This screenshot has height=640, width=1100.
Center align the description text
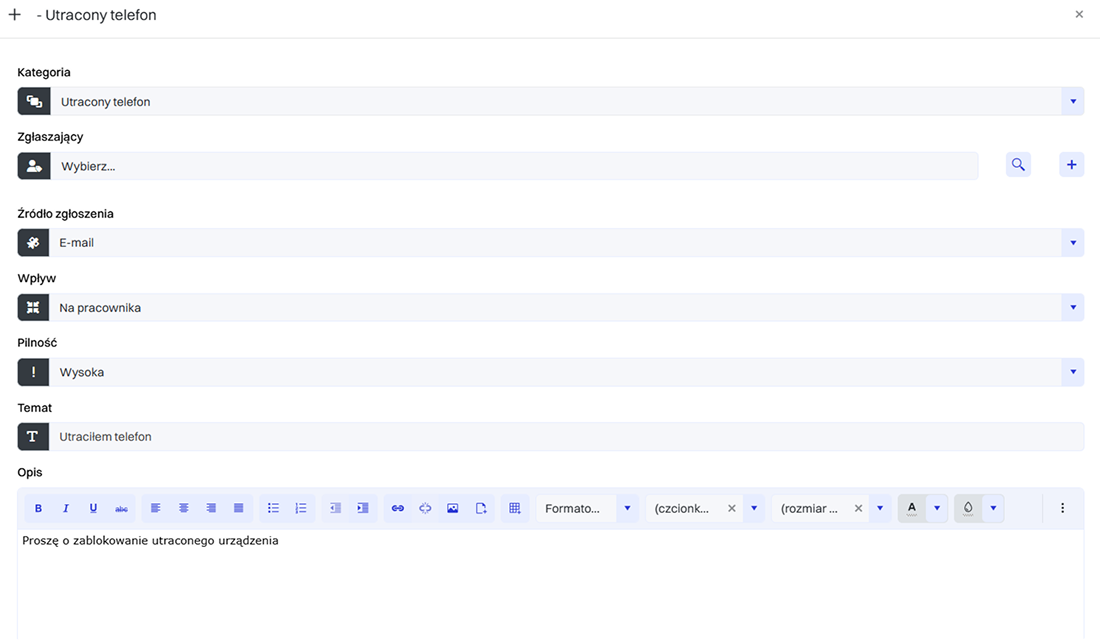tap(184, 508)
